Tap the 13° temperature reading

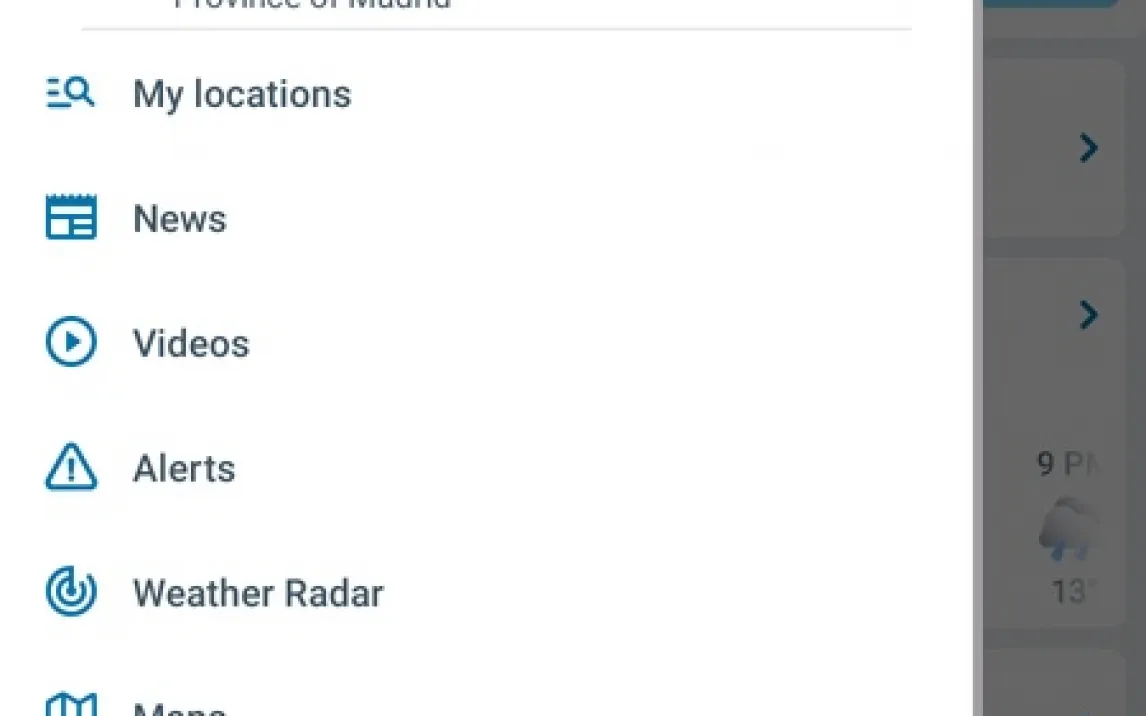pyautogui.click(x=1068, y=592)
